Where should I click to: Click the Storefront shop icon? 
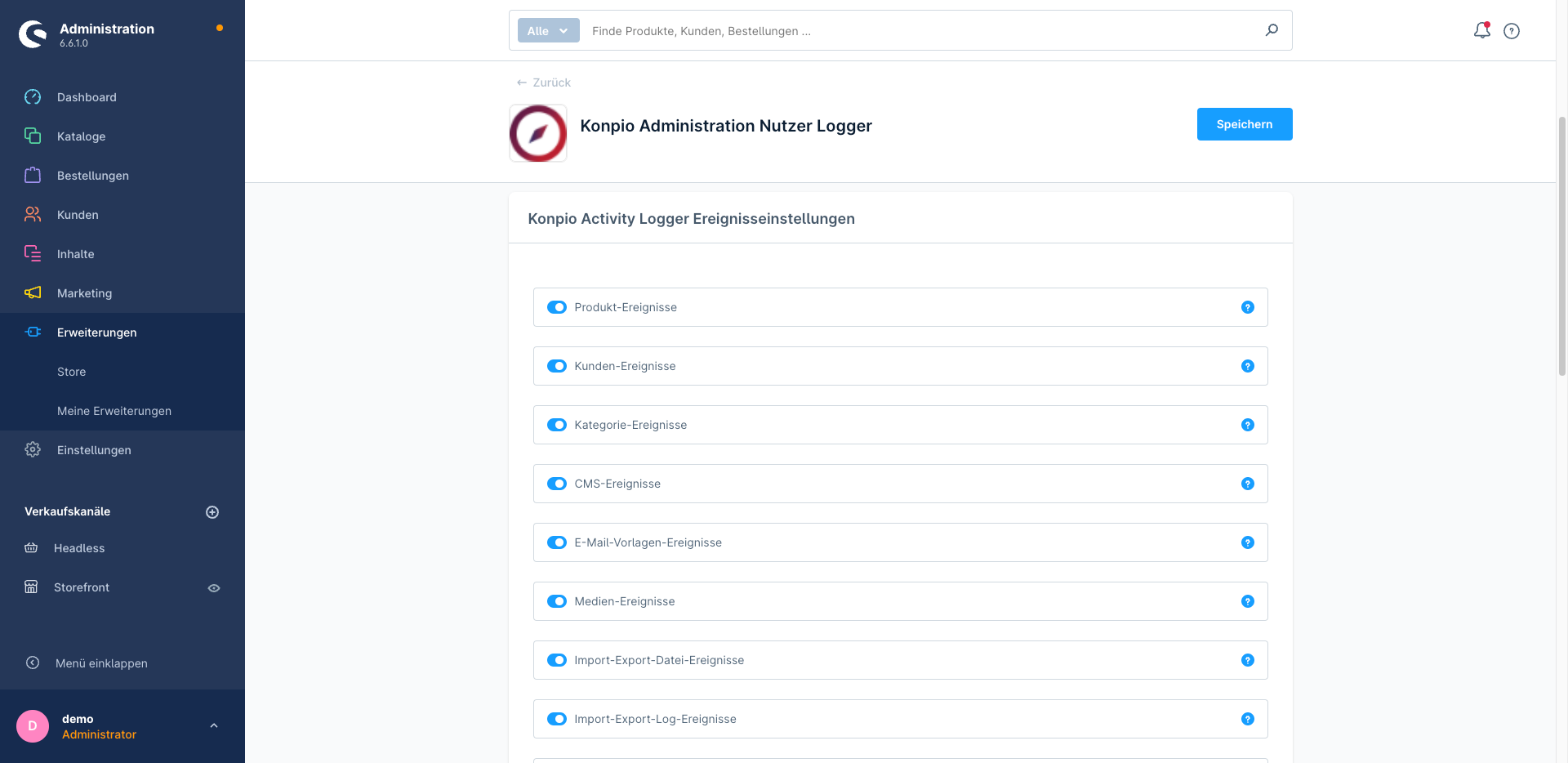31,587
